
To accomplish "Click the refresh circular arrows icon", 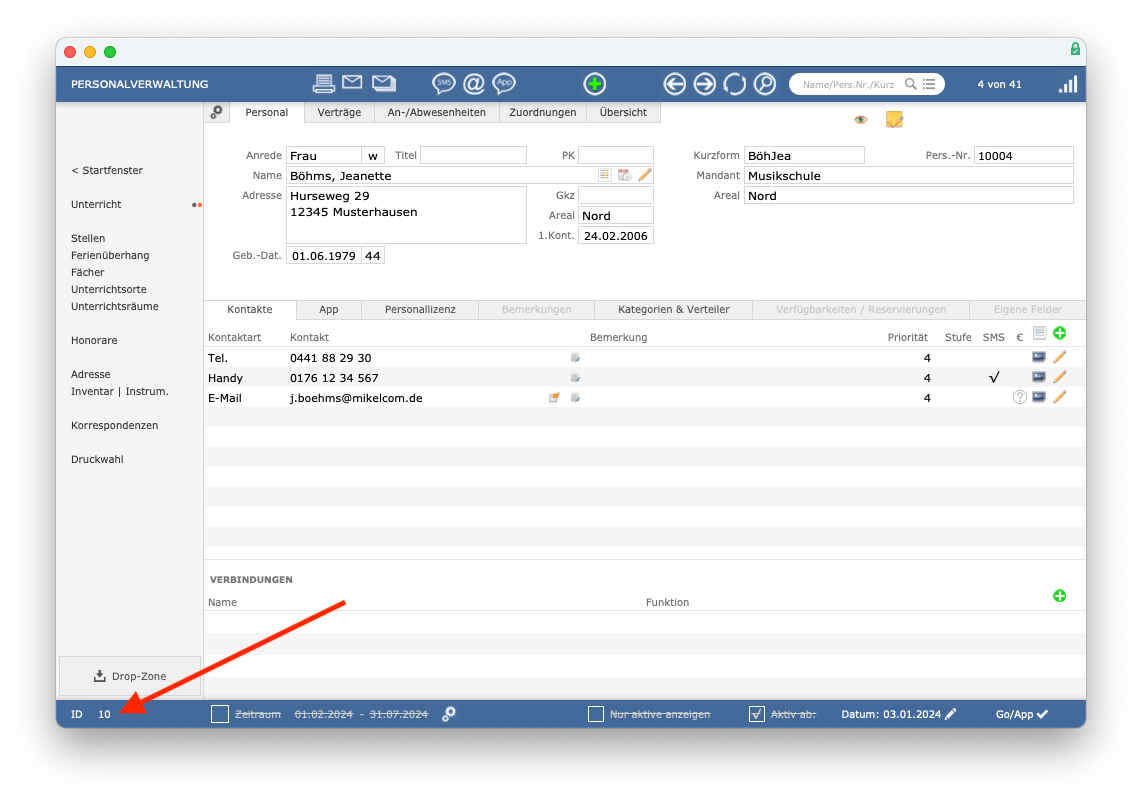I will 734,84.
